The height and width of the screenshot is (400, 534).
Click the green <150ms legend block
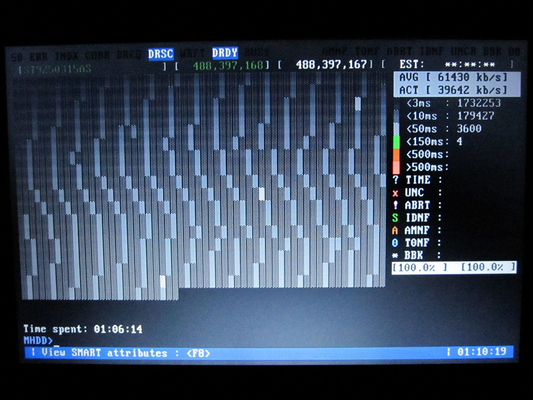[x=396, y=142]
